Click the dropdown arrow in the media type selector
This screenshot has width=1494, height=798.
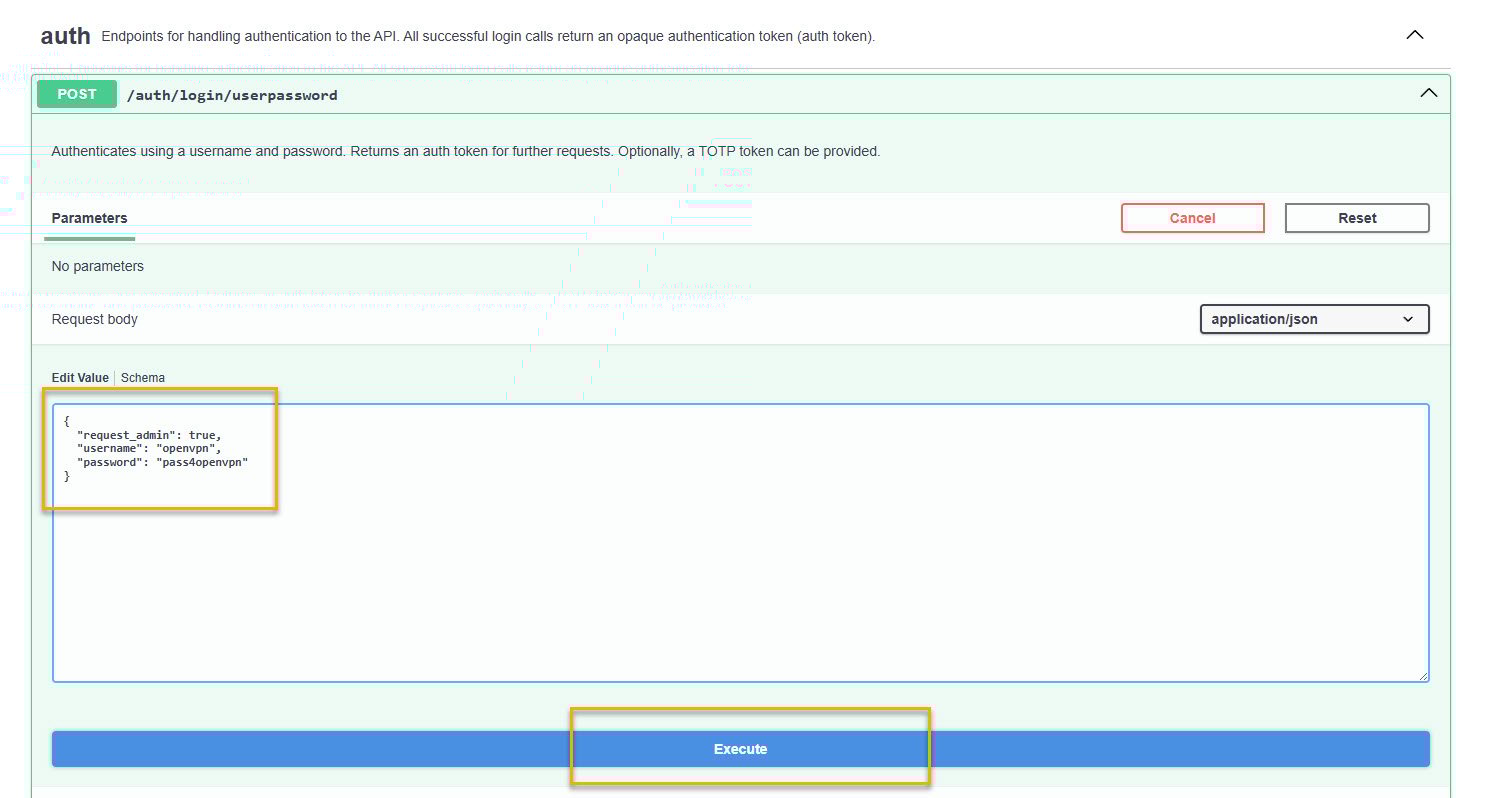click(x=1410, y=319)
